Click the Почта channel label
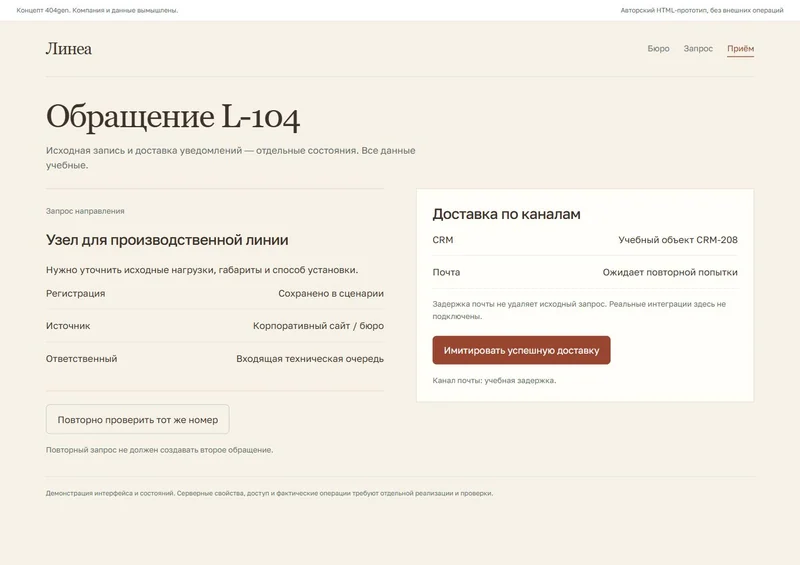The height and width of the screenshot is (565, 800). pos(446,273)
